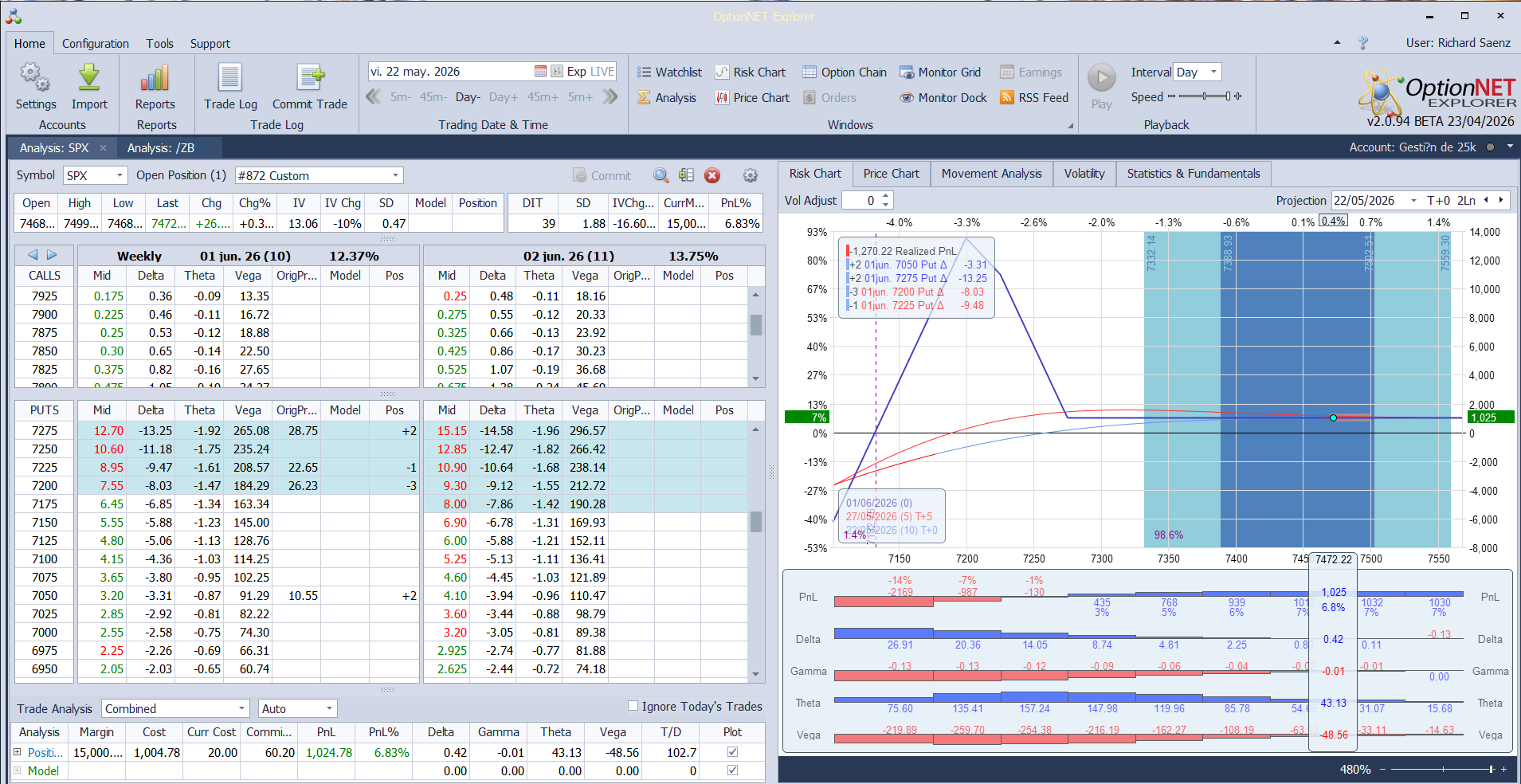Viewport: 1521px width, 784px height.
Task: Jump forward with the double right chevron
Action: tap(610, 97)
